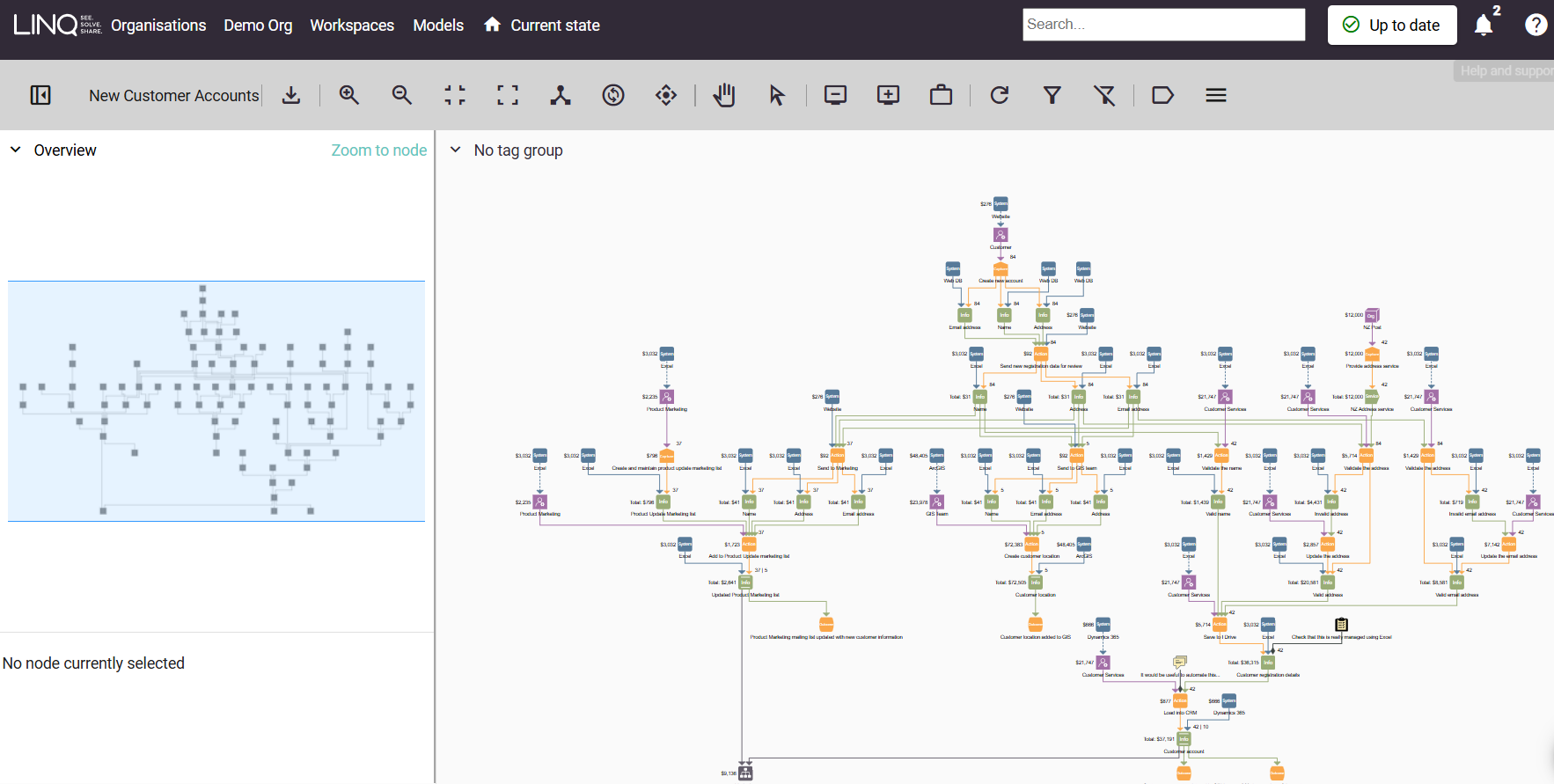Viewport: 1554px width, 784px height.
Task: Collapse the Overview section chevron
Action: (15, 150)
